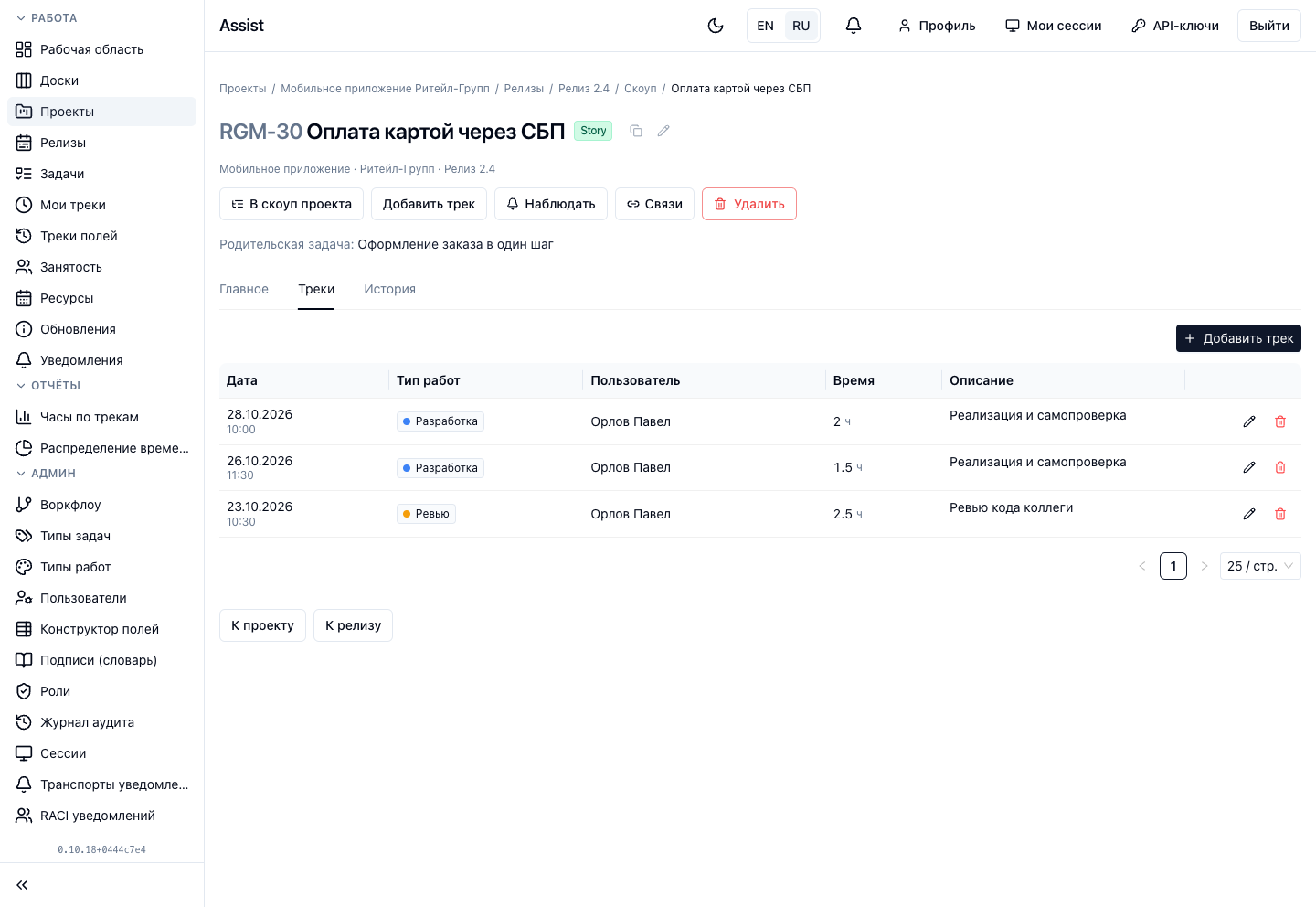
Task: Open Рабочая область in sidebar
Action: pos(101,49)
